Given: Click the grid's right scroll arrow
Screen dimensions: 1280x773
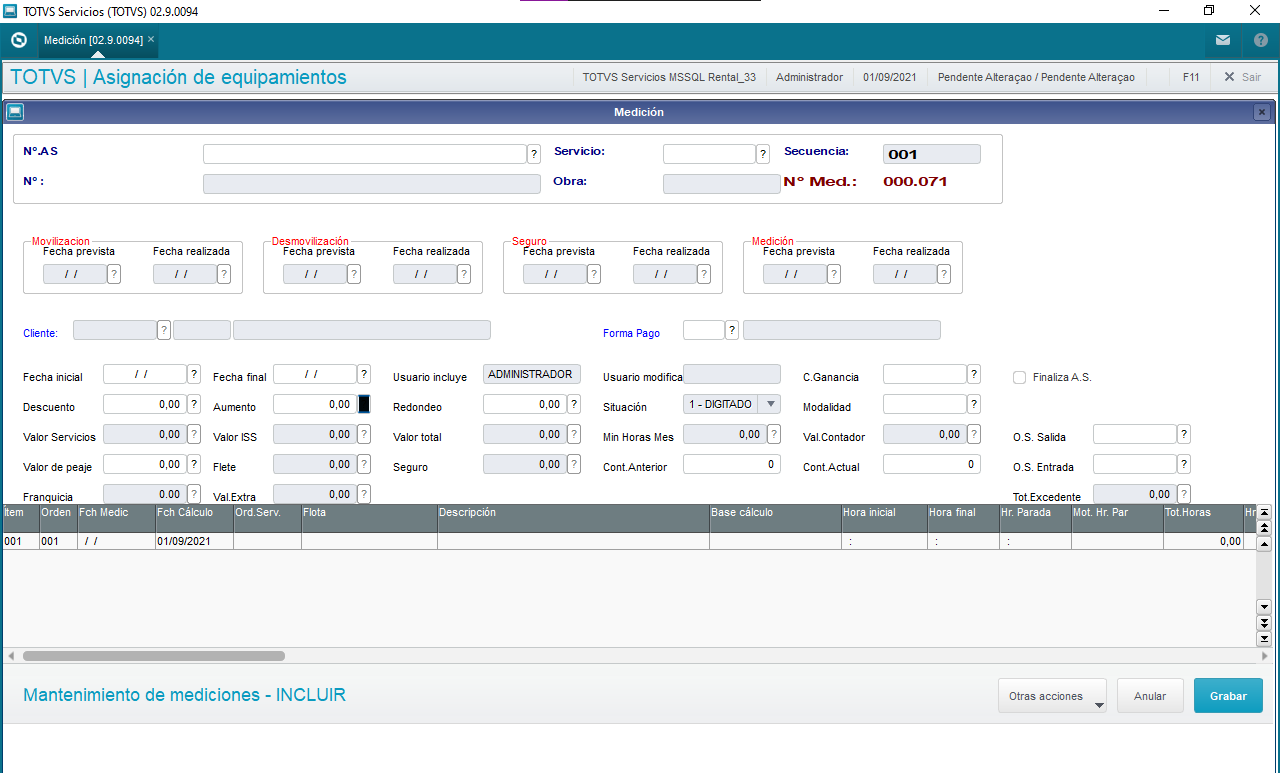Looking at the screenshot, I should (x=1264, y=656).
